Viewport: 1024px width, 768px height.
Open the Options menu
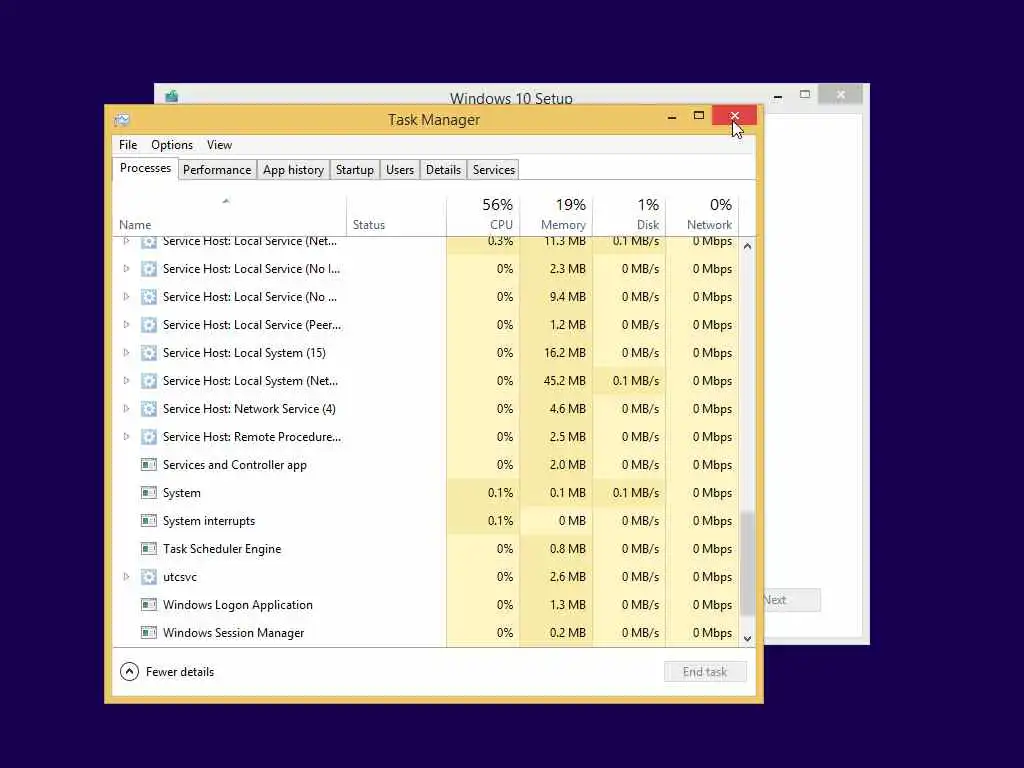click(x=172, y=145)
